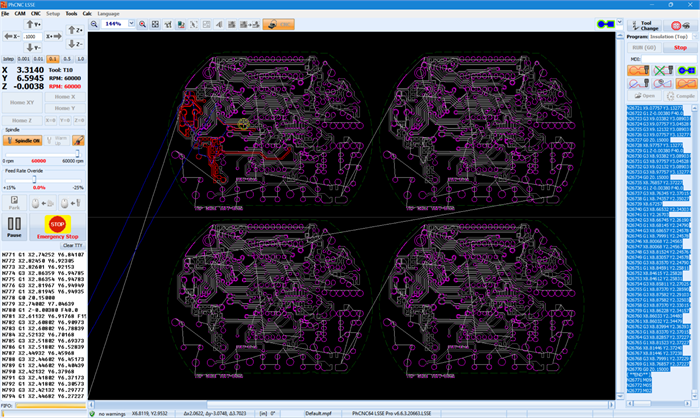Click the Warm Up button
The height and width of the screenshot is (418, 700).
[57, 141]
